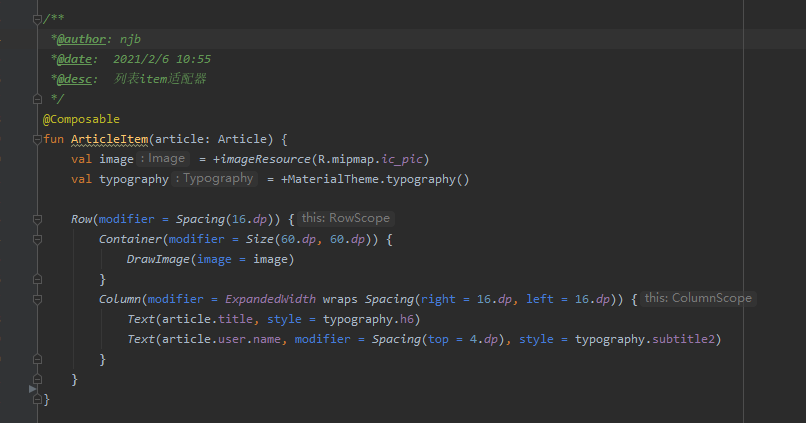Image resolution: width=806 pixels, height=423 pixels.
Task: Click ic_pic resource reference
Action: 402,159
